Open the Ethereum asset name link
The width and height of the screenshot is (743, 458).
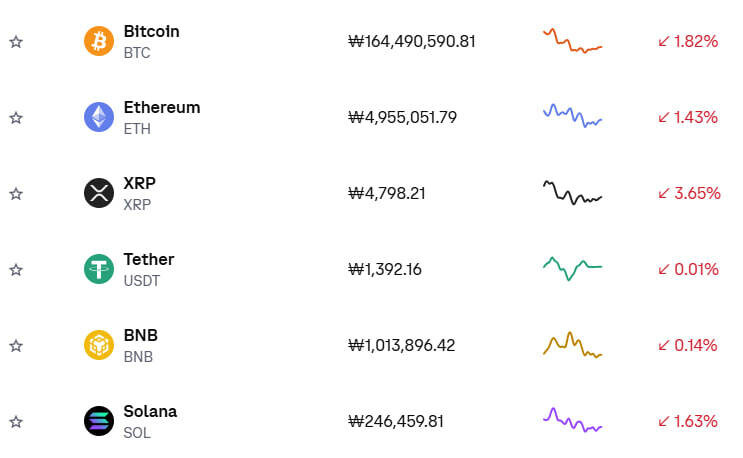coord(161,108)
